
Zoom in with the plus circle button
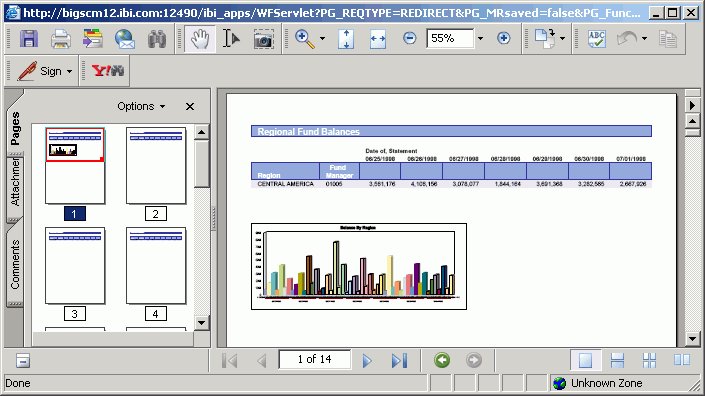[504, 38]
